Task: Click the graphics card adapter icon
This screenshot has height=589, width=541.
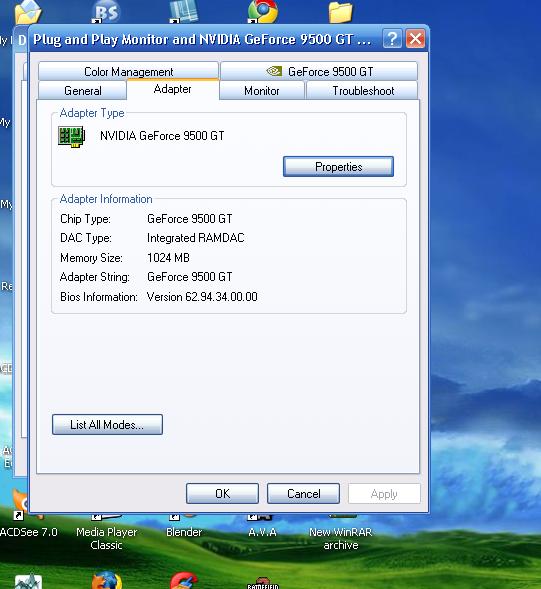Action: [71, 137]
